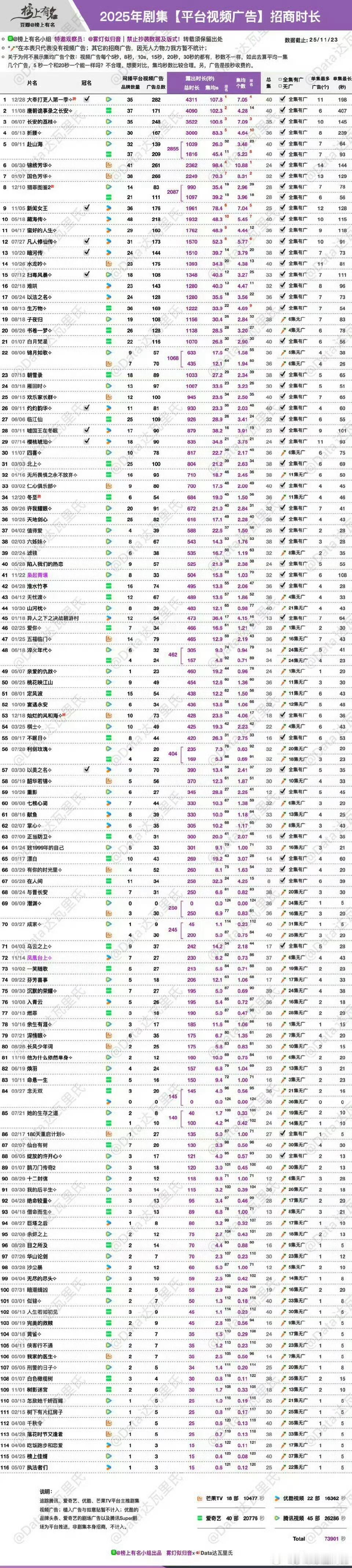Select the 网播平台视频广告 column header

(x=143, y=79)
